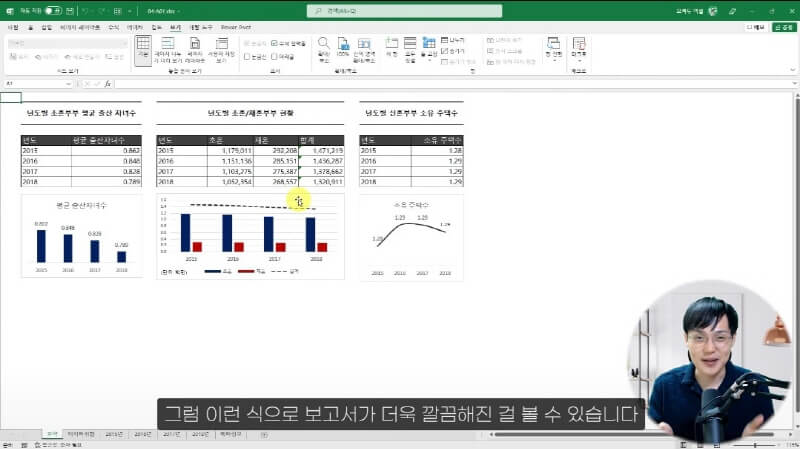The width and height of the screenshot is (800, 449).
Task: Select cell with value 268,557
Action: 276,182
